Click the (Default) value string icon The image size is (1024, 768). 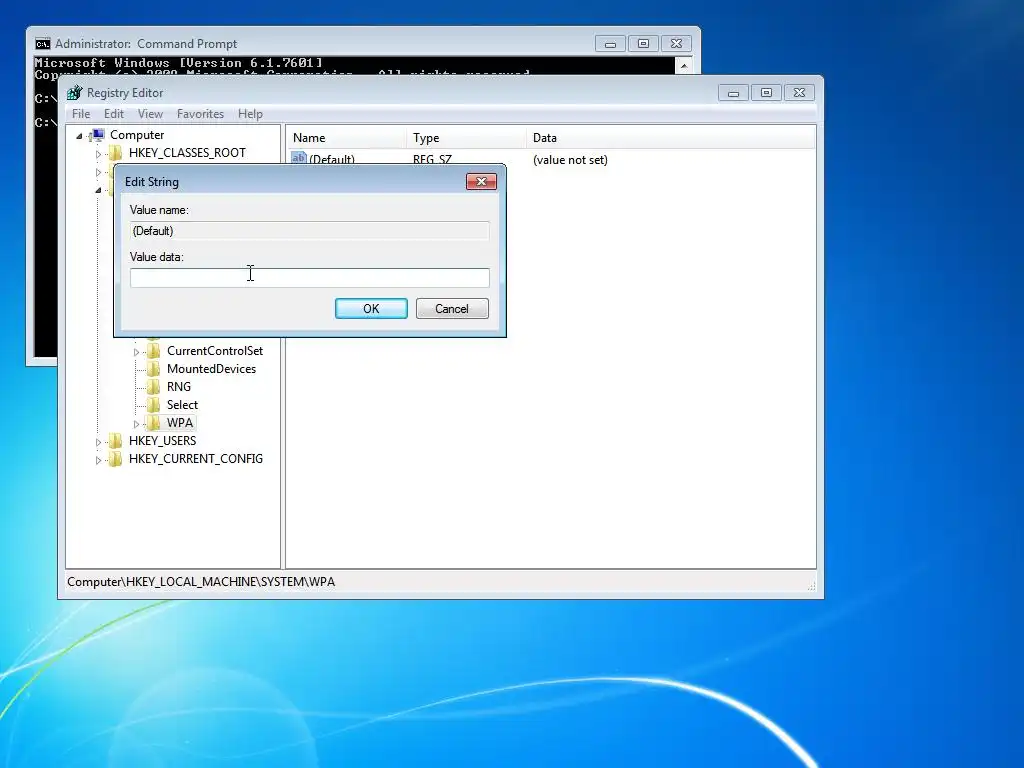298,158
